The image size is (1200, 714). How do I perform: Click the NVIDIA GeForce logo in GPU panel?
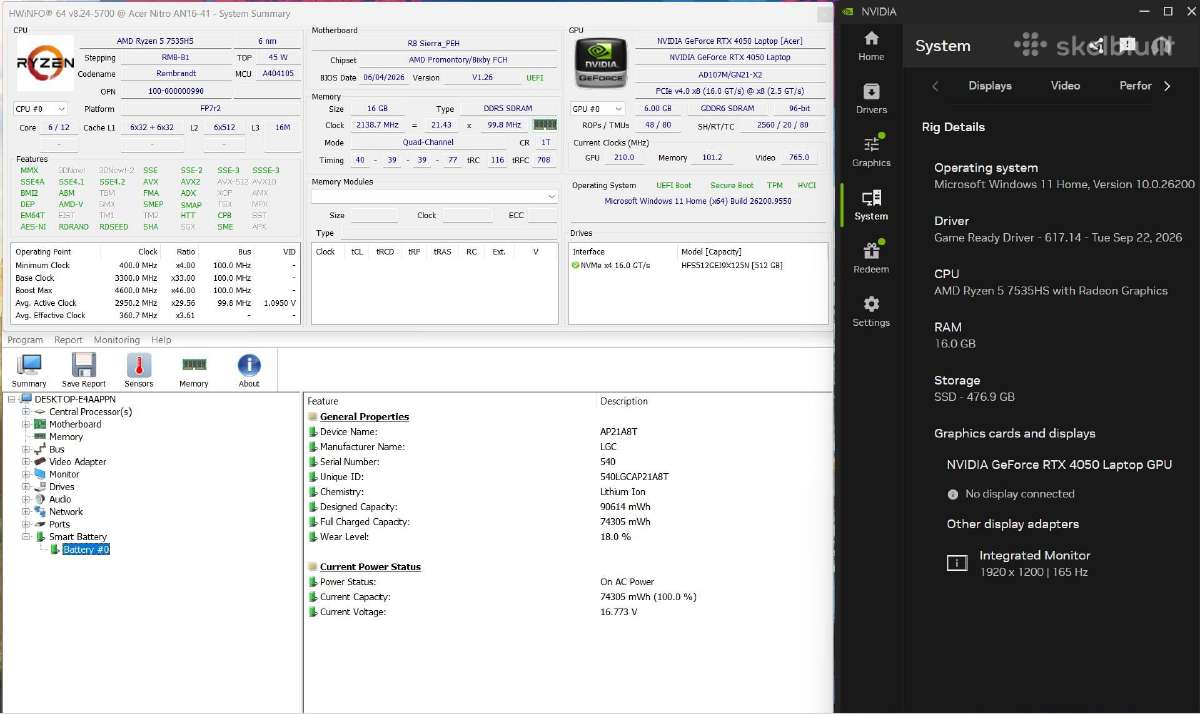pyautogui.click(x=602, y=64)
